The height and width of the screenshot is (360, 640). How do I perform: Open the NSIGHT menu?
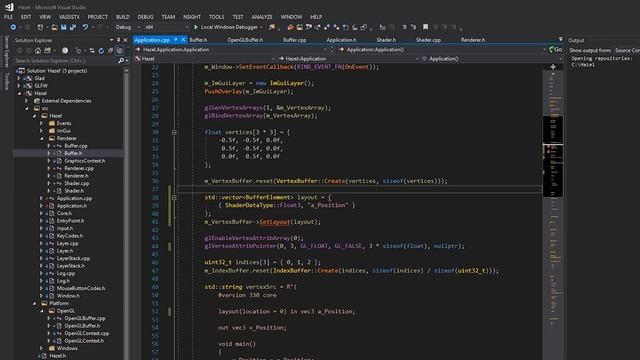[x=192, y=17]
